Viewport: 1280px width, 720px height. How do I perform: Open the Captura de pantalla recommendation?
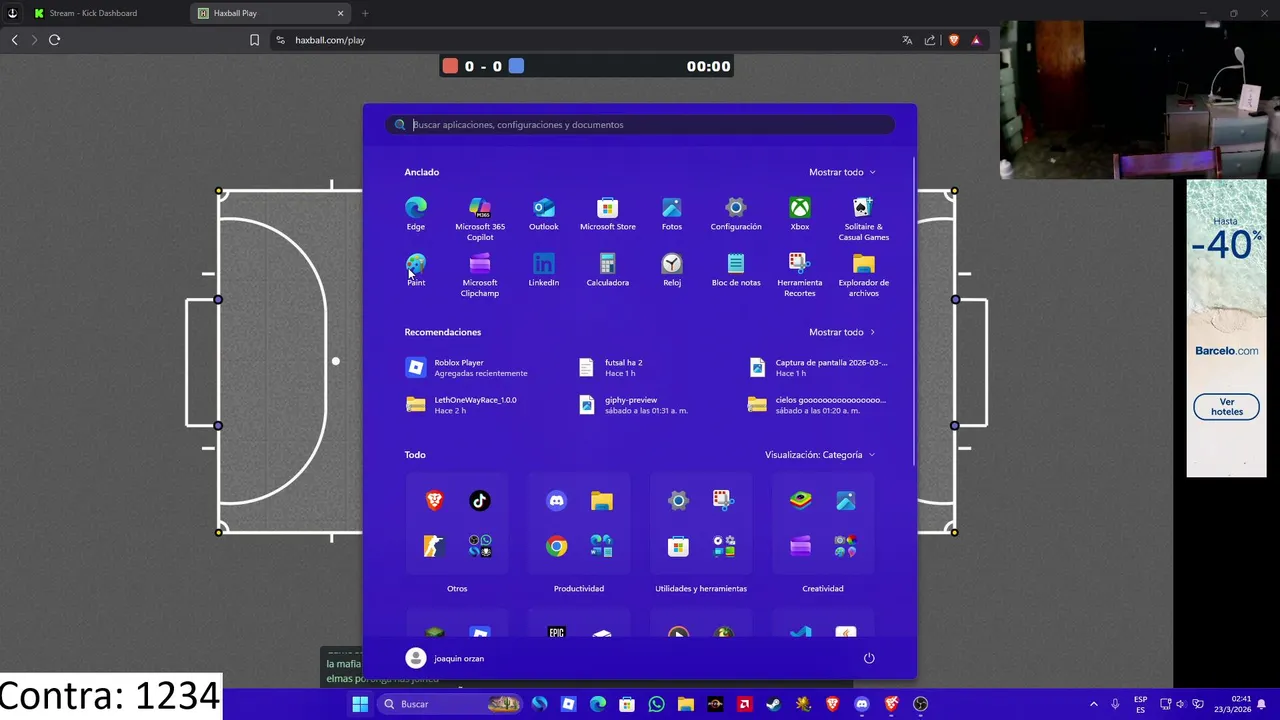pos(820,368)
